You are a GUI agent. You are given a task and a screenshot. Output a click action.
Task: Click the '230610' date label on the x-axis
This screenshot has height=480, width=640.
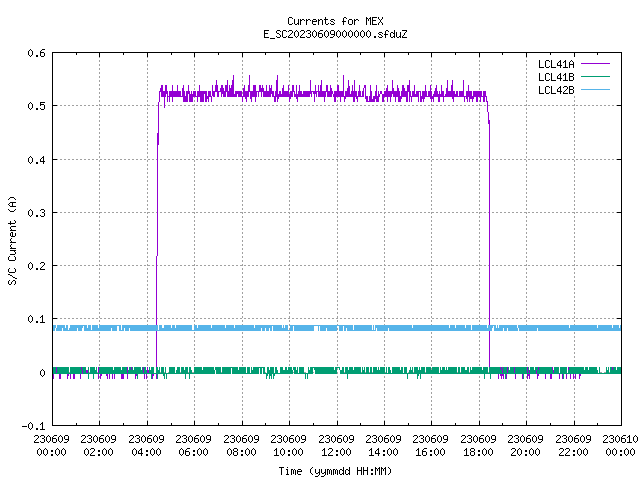tap(620, 439)
